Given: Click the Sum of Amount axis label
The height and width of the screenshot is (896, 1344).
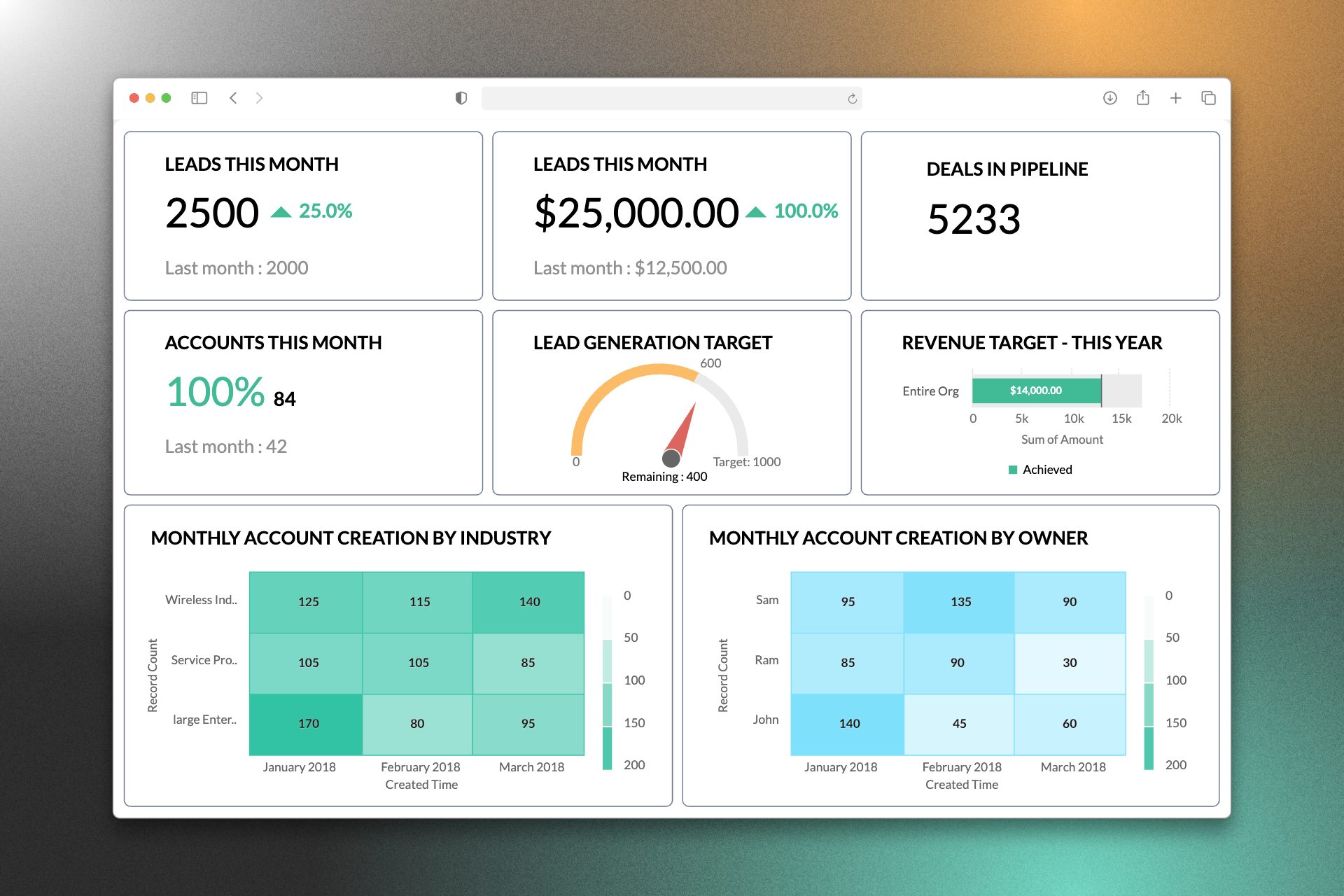Looking at the screenshot, I should pos(1062,440).
